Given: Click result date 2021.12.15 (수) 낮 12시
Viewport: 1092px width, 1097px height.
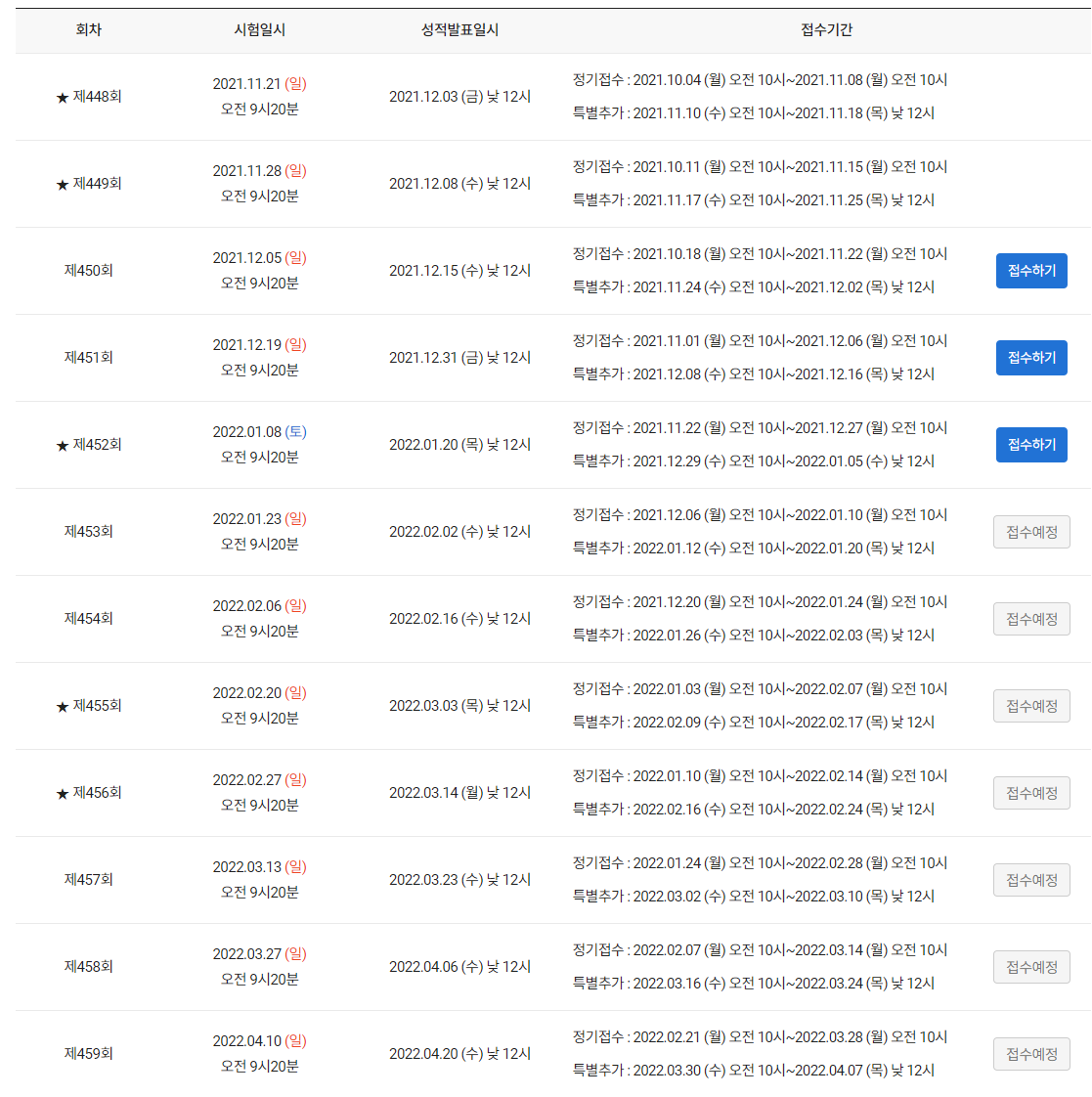Looking at the screenshot, I should (x=459, y=271).
